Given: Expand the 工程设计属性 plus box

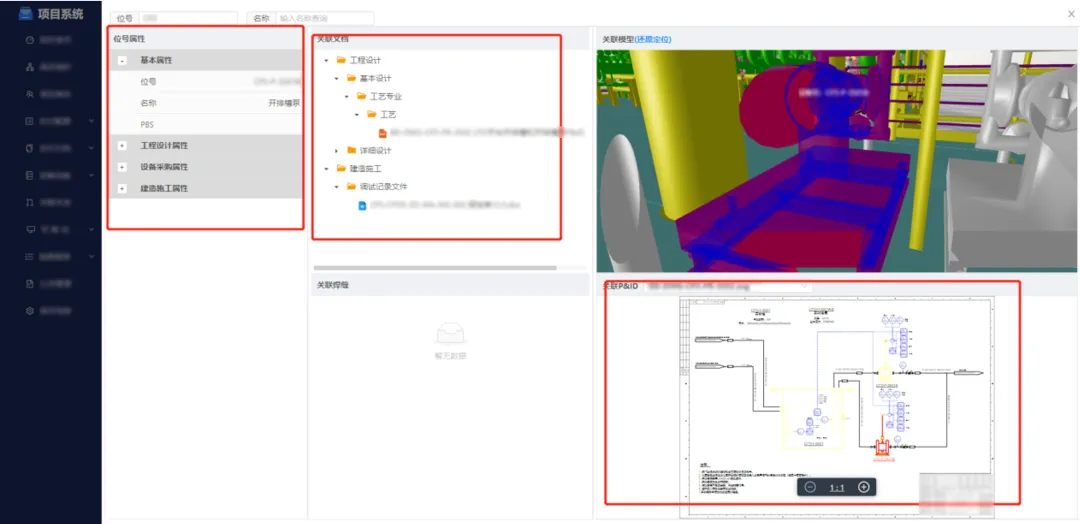Looking at the screenshot, I should point(123,146).
